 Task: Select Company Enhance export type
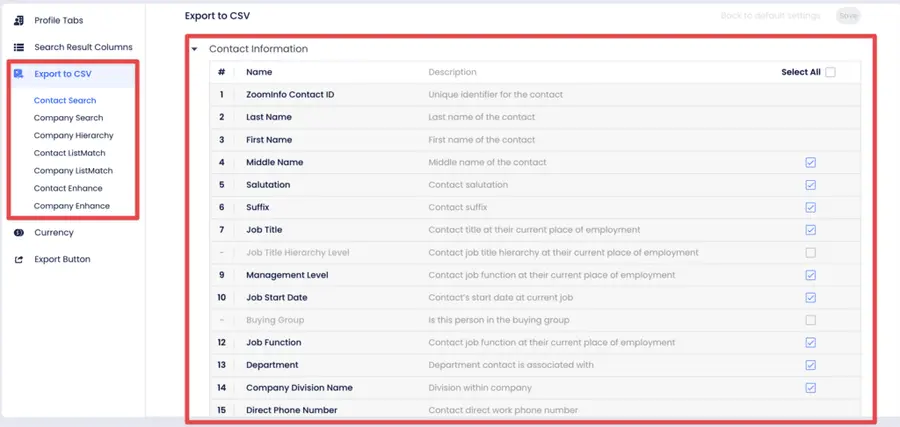[x=72, y=205]
